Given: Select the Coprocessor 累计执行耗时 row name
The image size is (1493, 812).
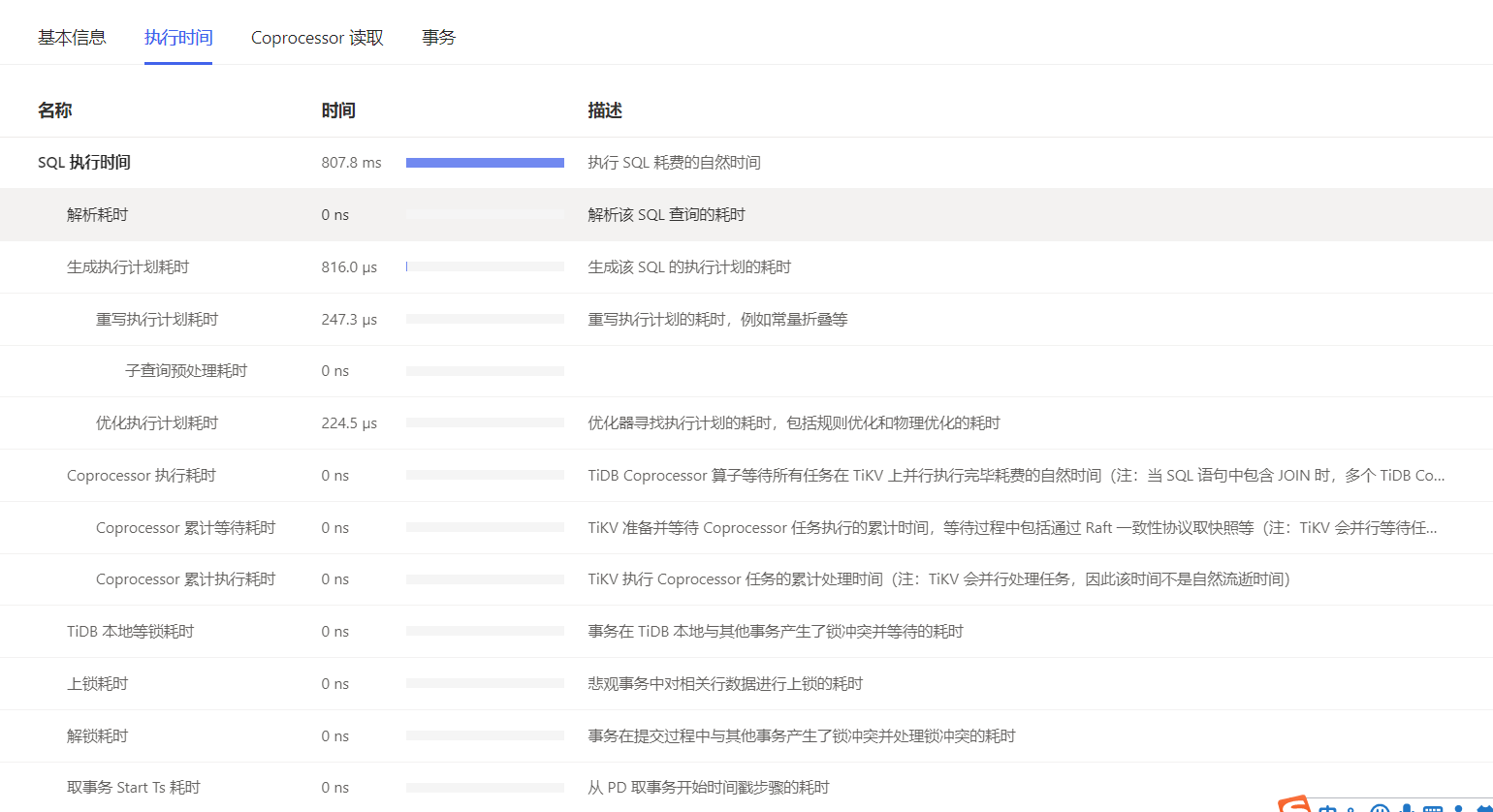Looking at the screenshot, I should [x=186, y=579].
